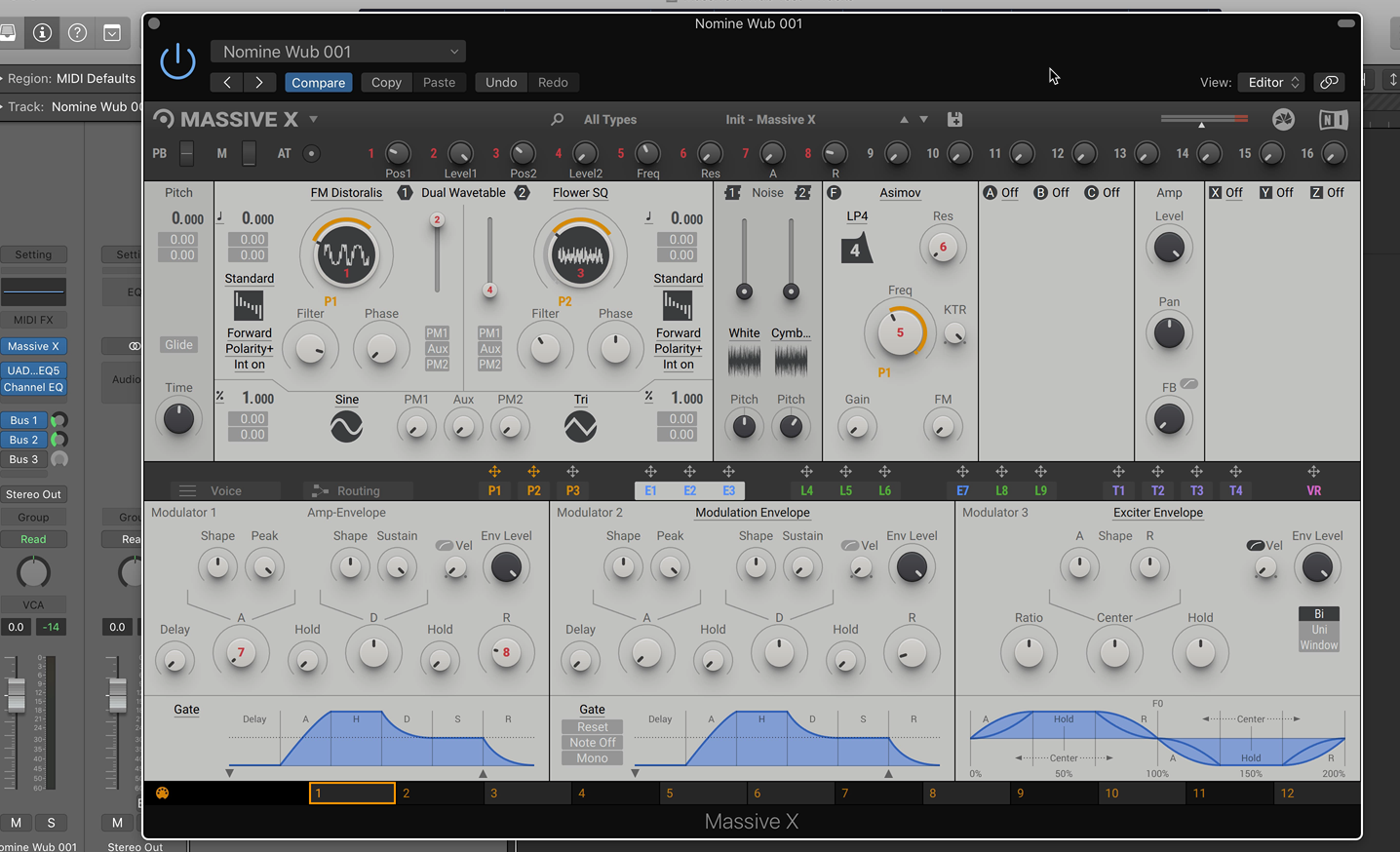The width and height of the screenshot is (1400, 852).
Task: Click the color palette icon at bottom left
Action: pos(163,794)
